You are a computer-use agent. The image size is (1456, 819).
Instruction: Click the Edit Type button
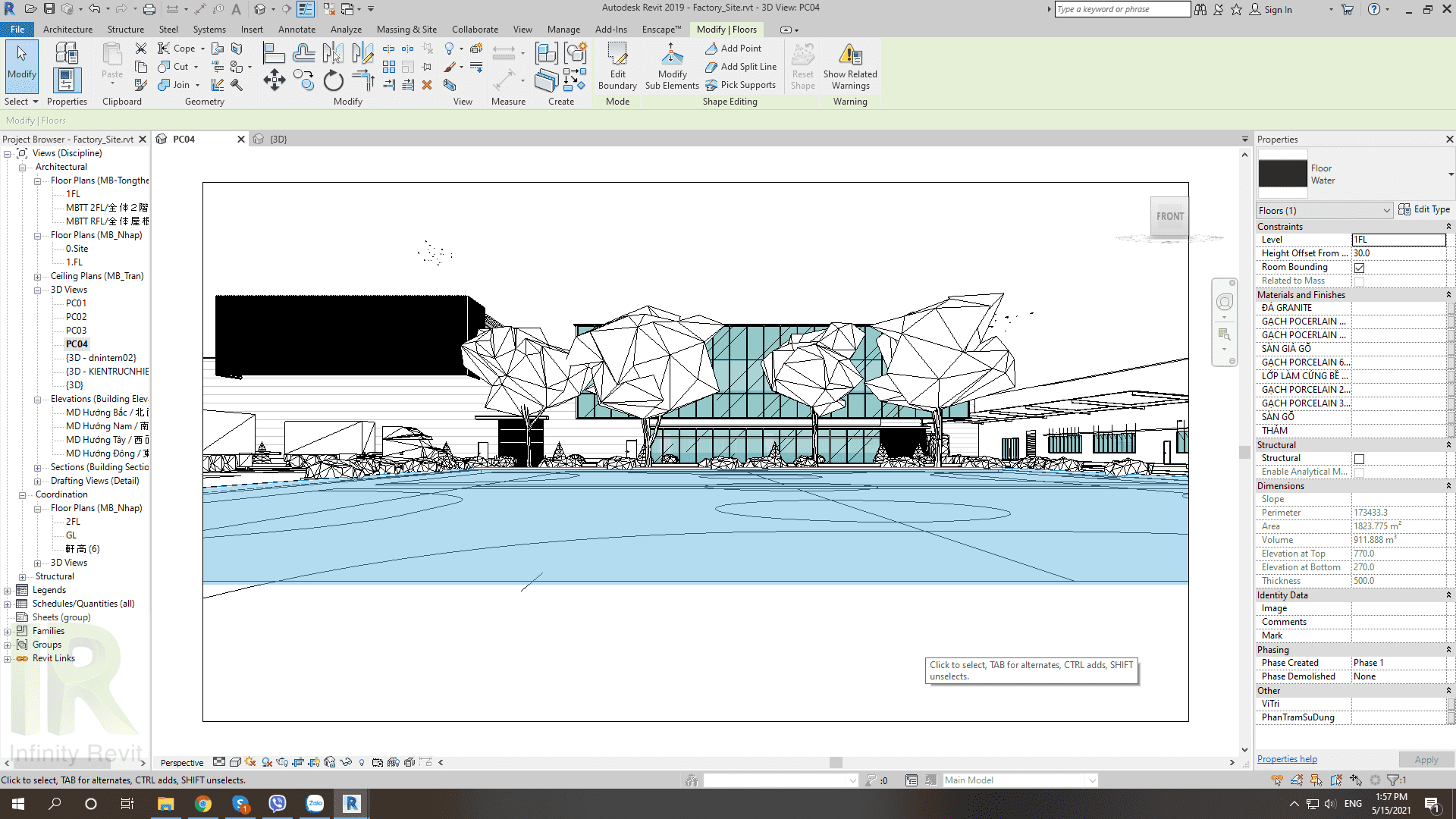tap(1423, 209)
